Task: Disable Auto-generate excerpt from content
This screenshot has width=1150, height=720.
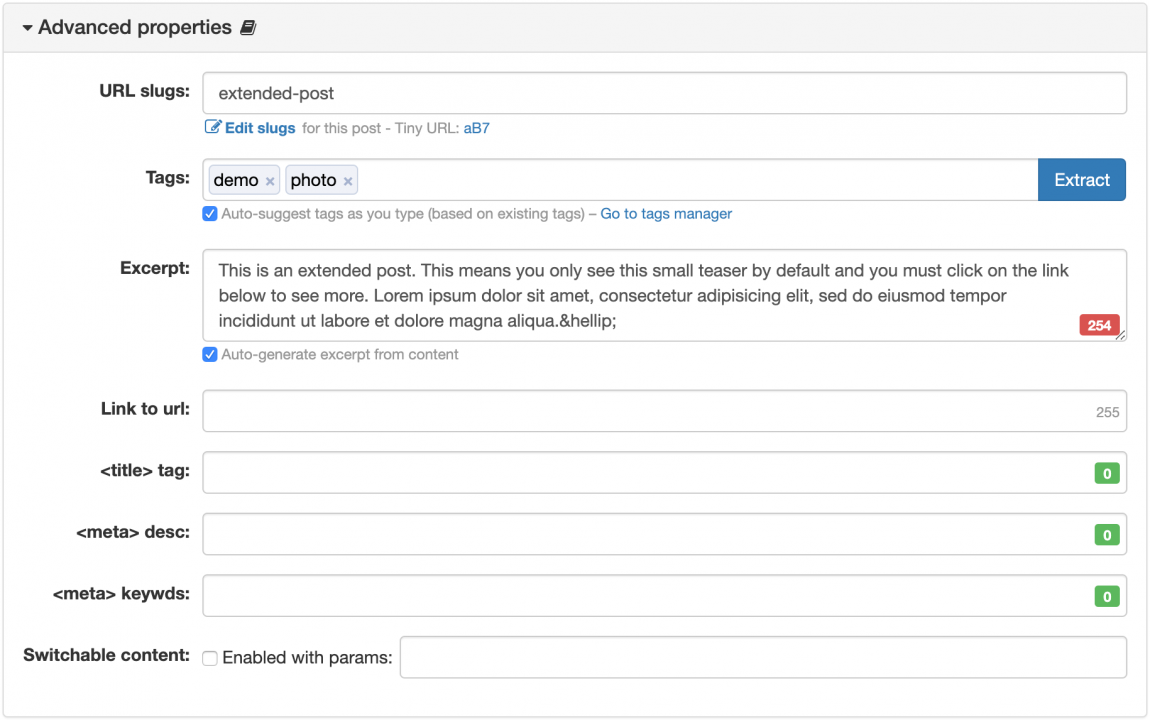Action: click(x=210, y=355)
